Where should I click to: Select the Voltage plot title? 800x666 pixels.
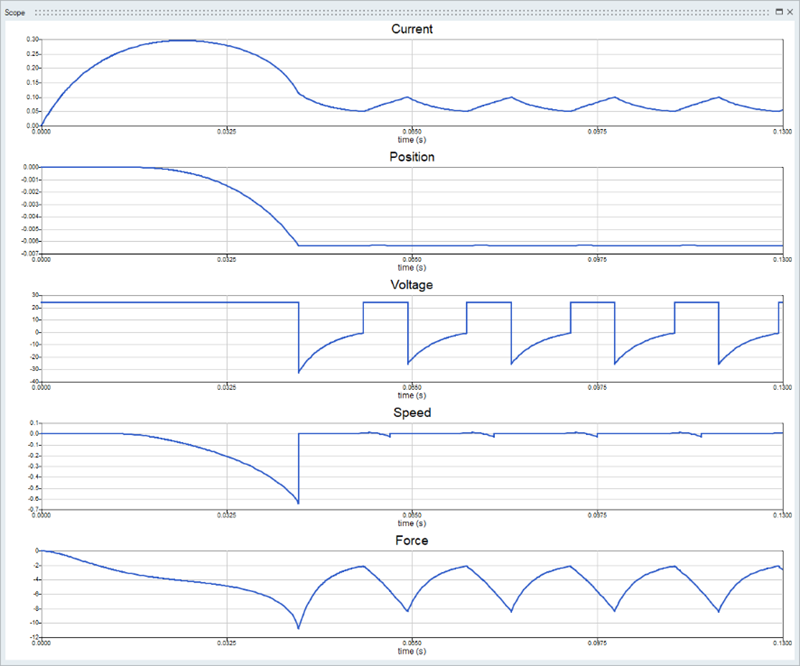click(411, 285)
